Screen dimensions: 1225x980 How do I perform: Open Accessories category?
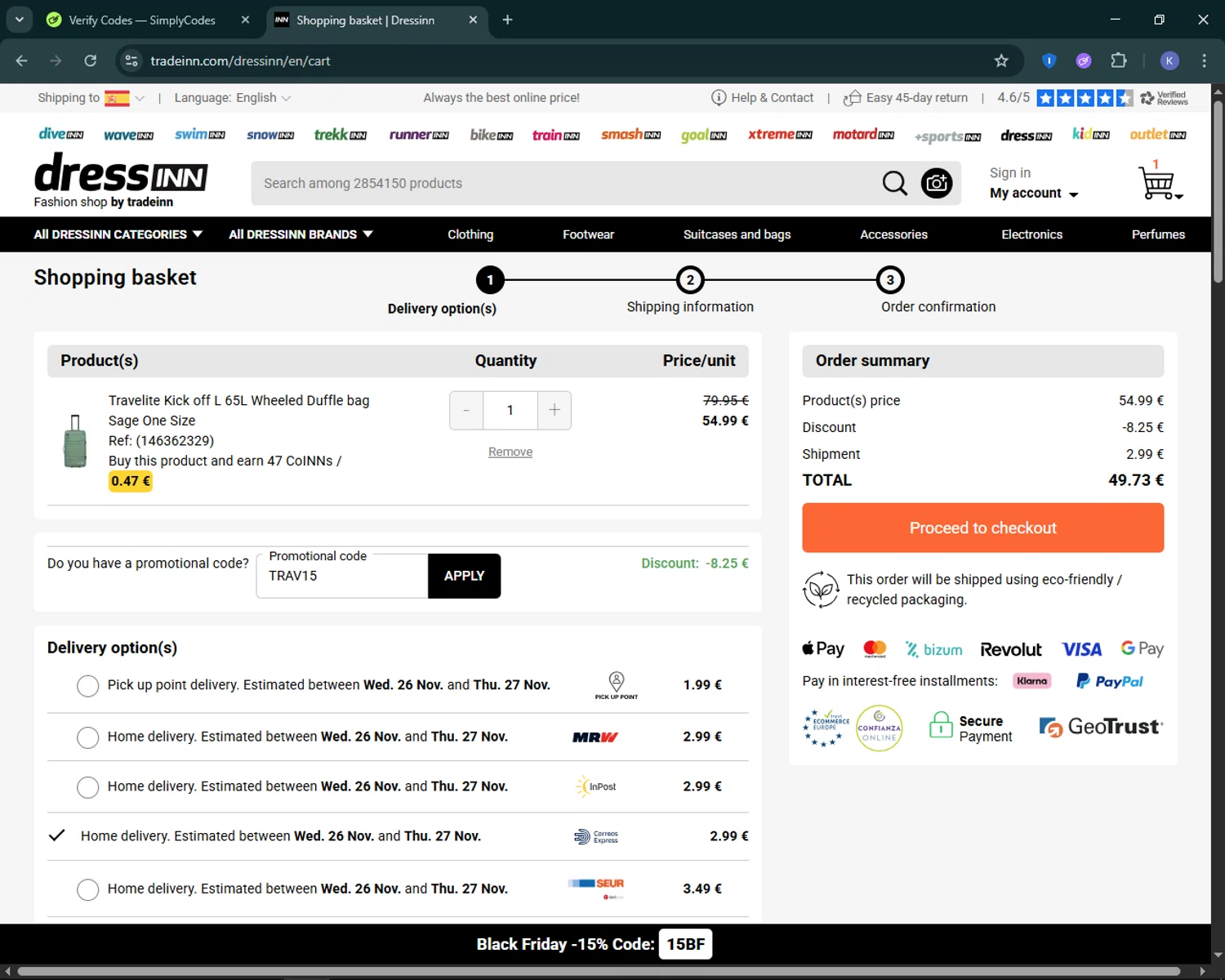[x=893, y=234]
